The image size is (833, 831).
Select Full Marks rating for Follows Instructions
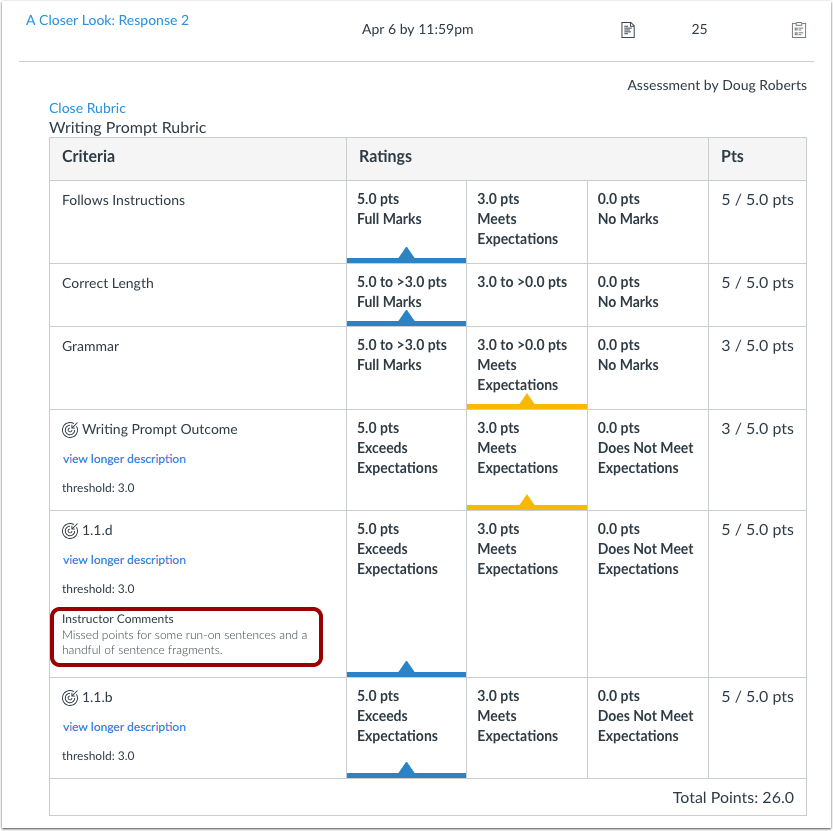coord(405,219)
